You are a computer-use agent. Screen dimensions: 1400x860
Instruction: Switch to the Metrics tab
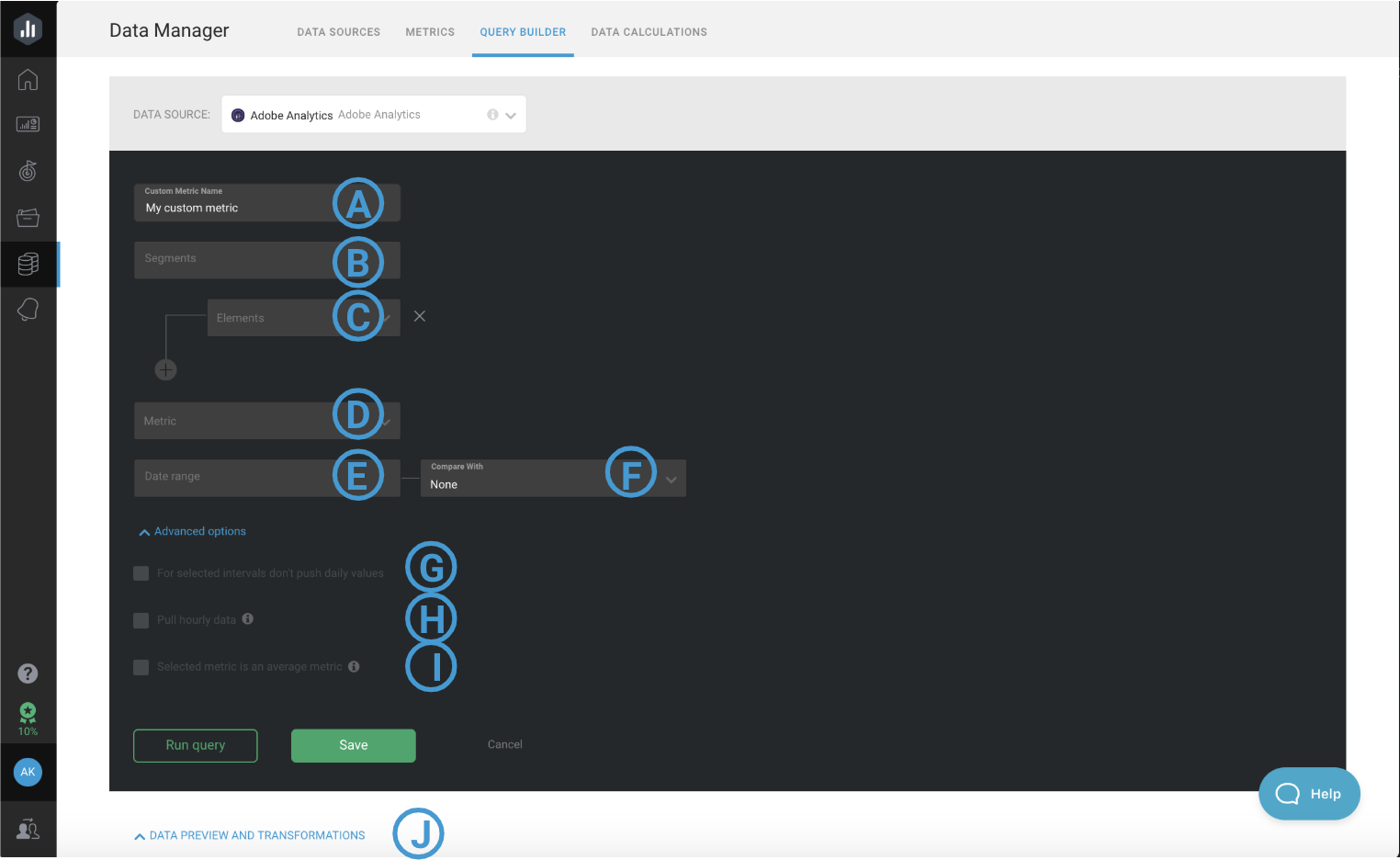[x=430, y=32]
